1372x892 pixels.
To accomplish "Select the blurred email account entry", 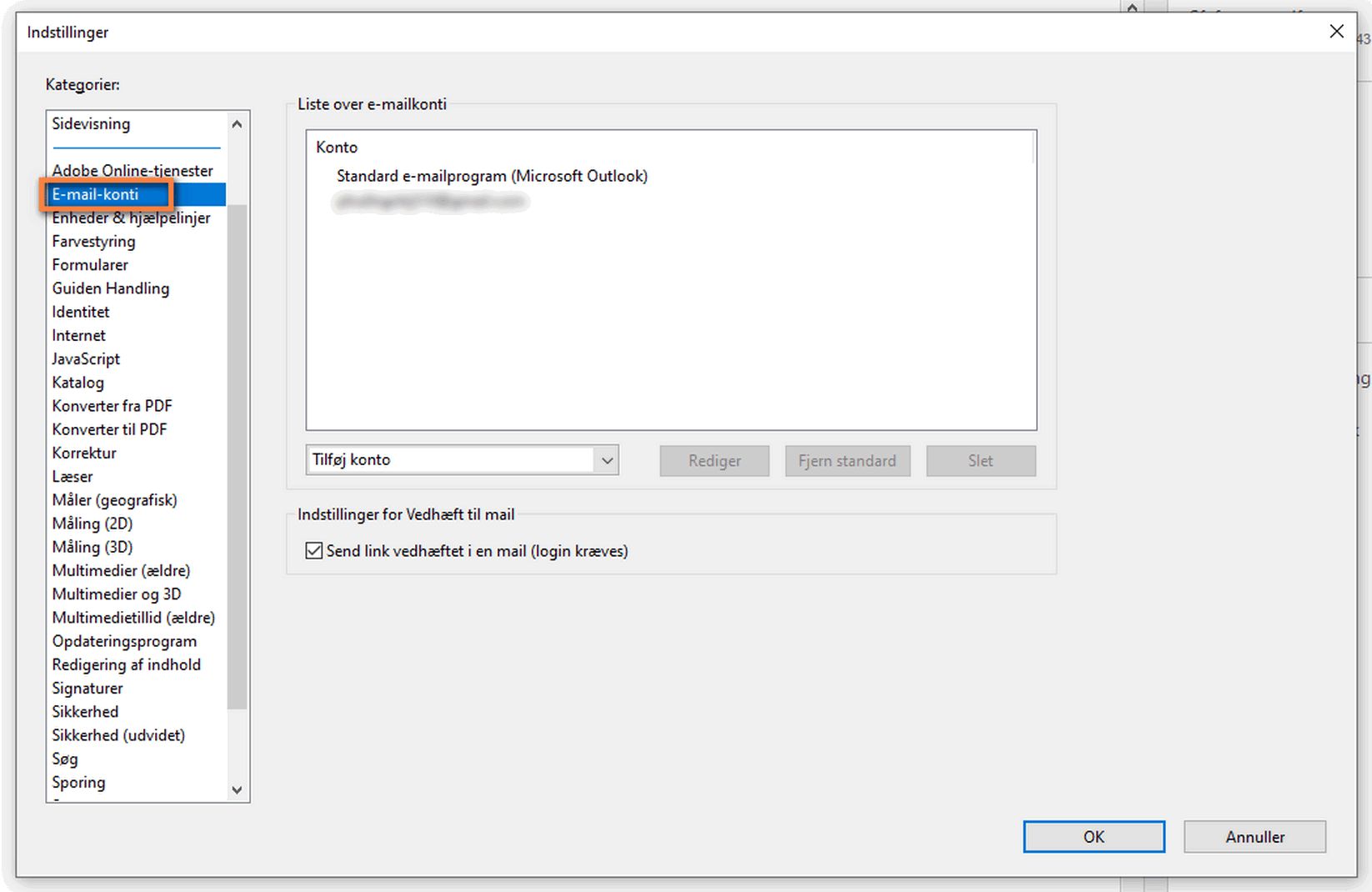I will coord(430,202).
